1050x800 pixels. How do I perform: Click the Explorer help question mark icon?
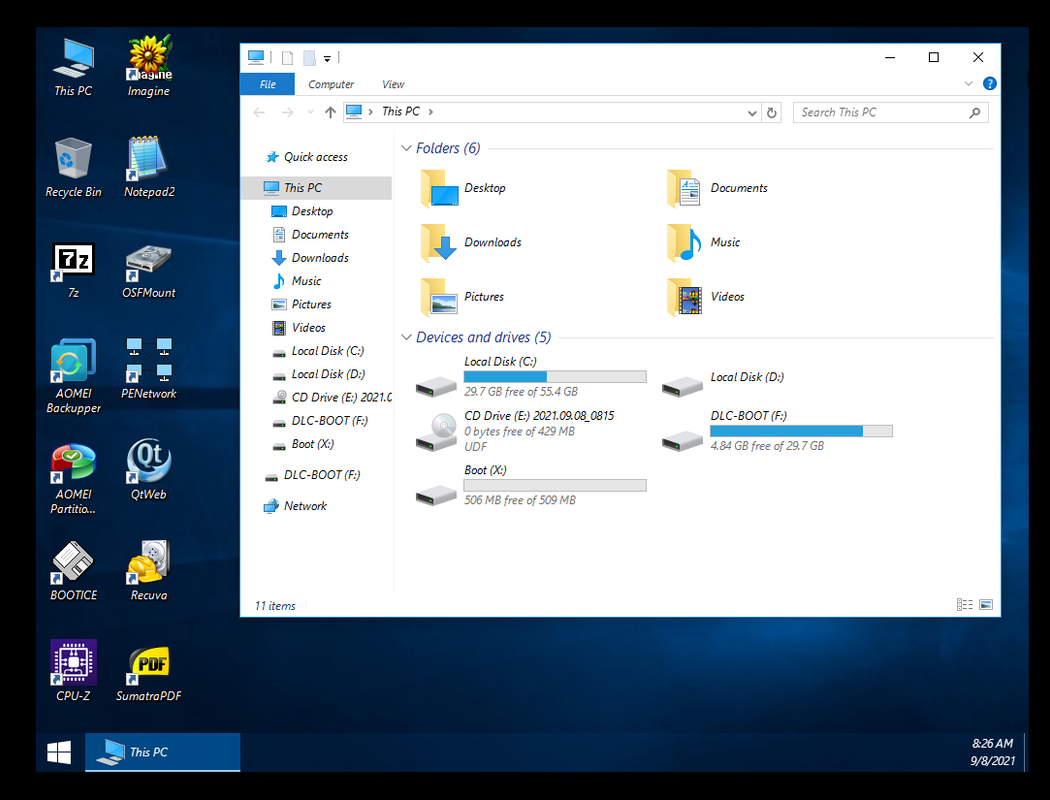click(989, 84)
